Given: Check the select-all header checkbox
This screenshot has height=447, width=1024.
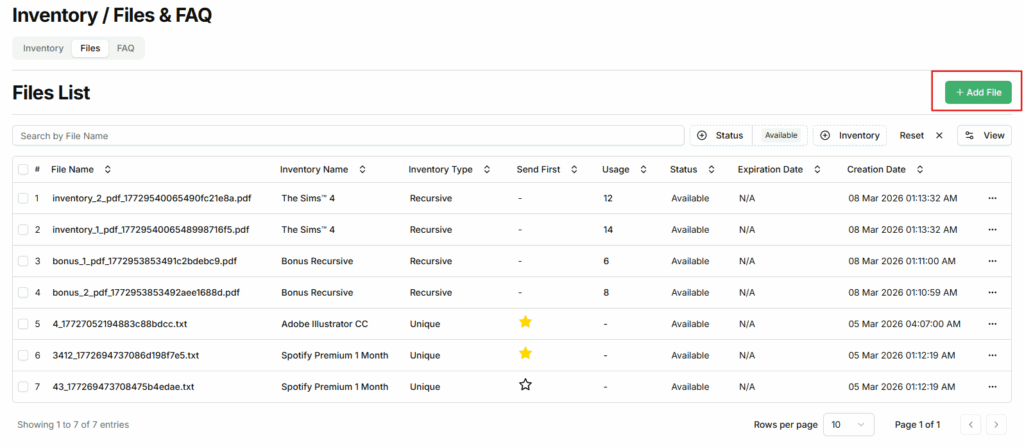Looking at the screenshot, I should click(23, 170).
